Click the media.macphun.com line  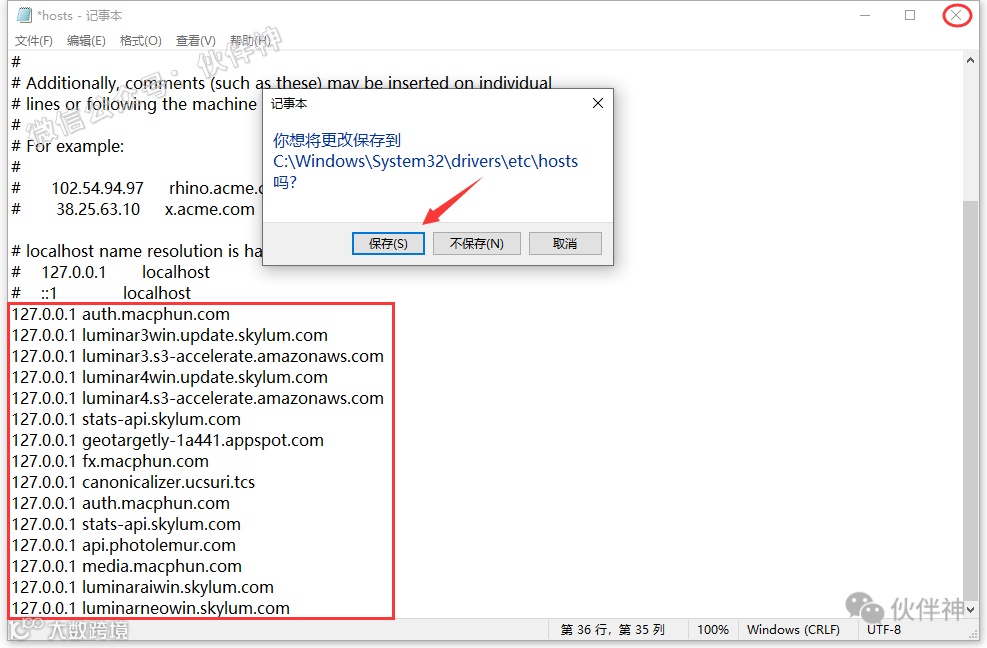[x=127, y=567]
